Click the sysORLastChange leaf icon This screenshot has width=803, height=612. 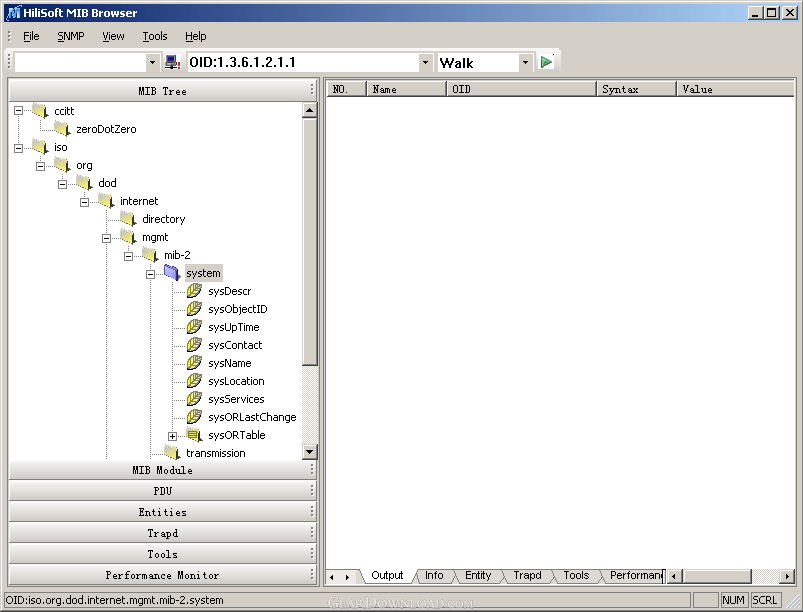[194, 416]
